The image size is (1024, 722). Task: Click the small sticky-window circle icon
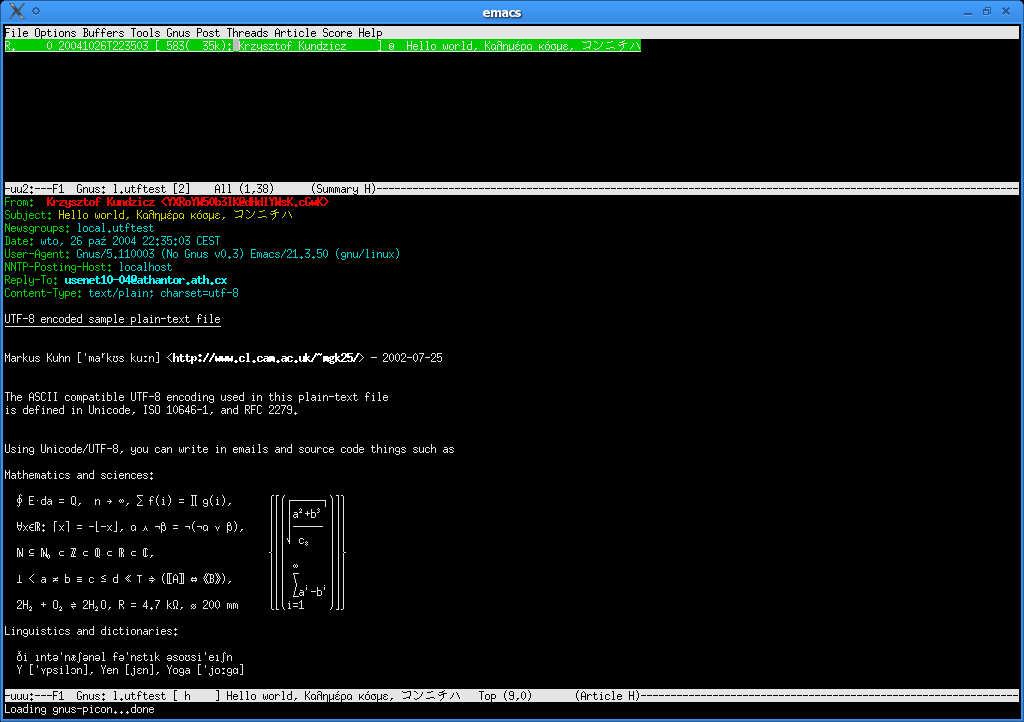[37, 11]
